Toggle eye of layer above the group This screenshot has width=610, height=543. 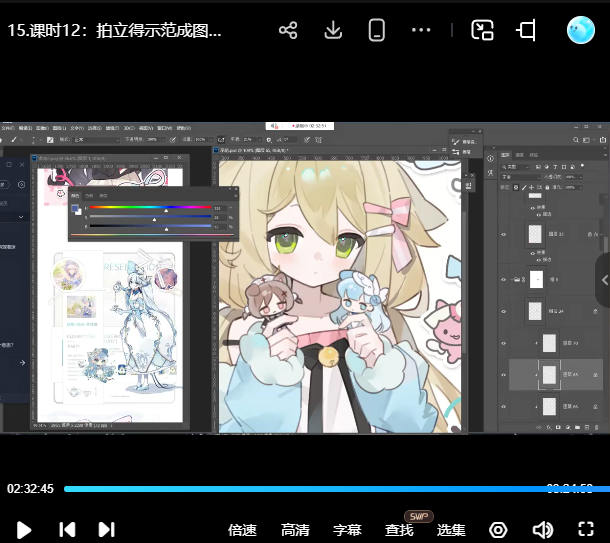[504, 235]
